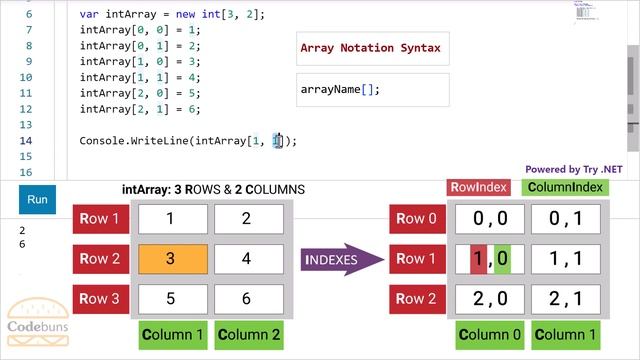Click the intArray 3 ROWS & 2 COLUMNS title
Viewport: 640px width, 360px height.
[213, 190]
